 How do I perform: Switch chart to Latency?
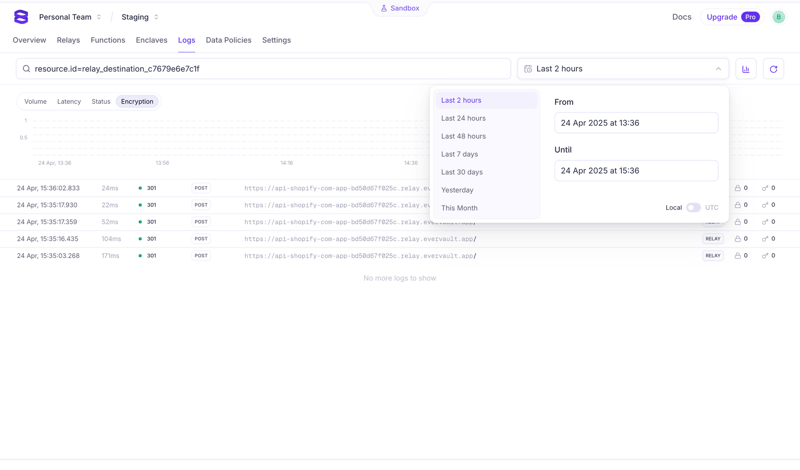69,102
